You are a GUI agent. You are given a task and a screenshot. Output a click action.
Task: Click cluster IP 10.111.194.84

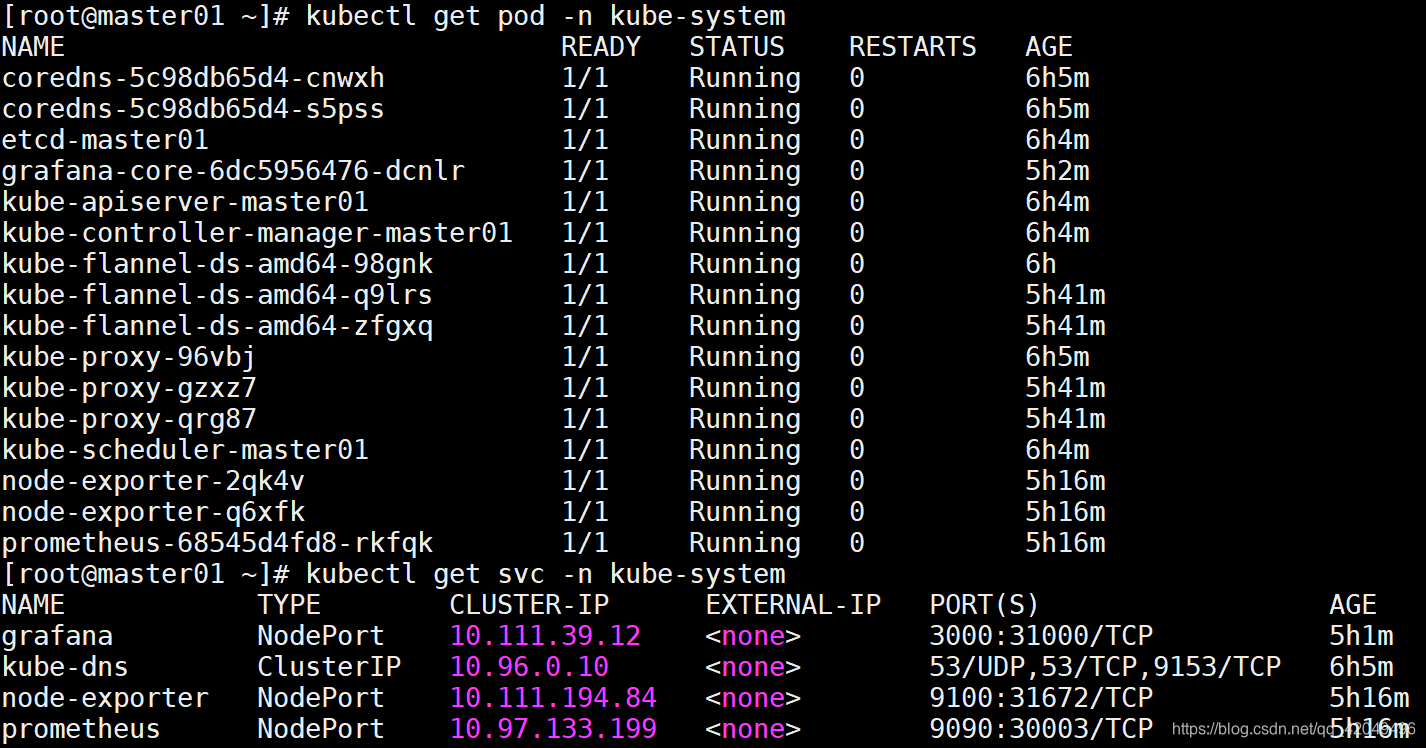(553, 699)
